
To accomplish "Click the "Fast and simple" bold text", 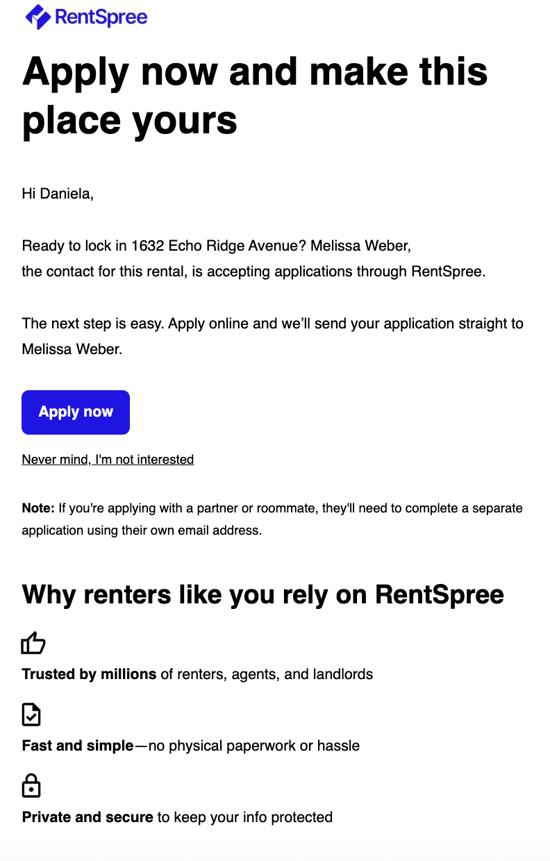I will (77, 746).
